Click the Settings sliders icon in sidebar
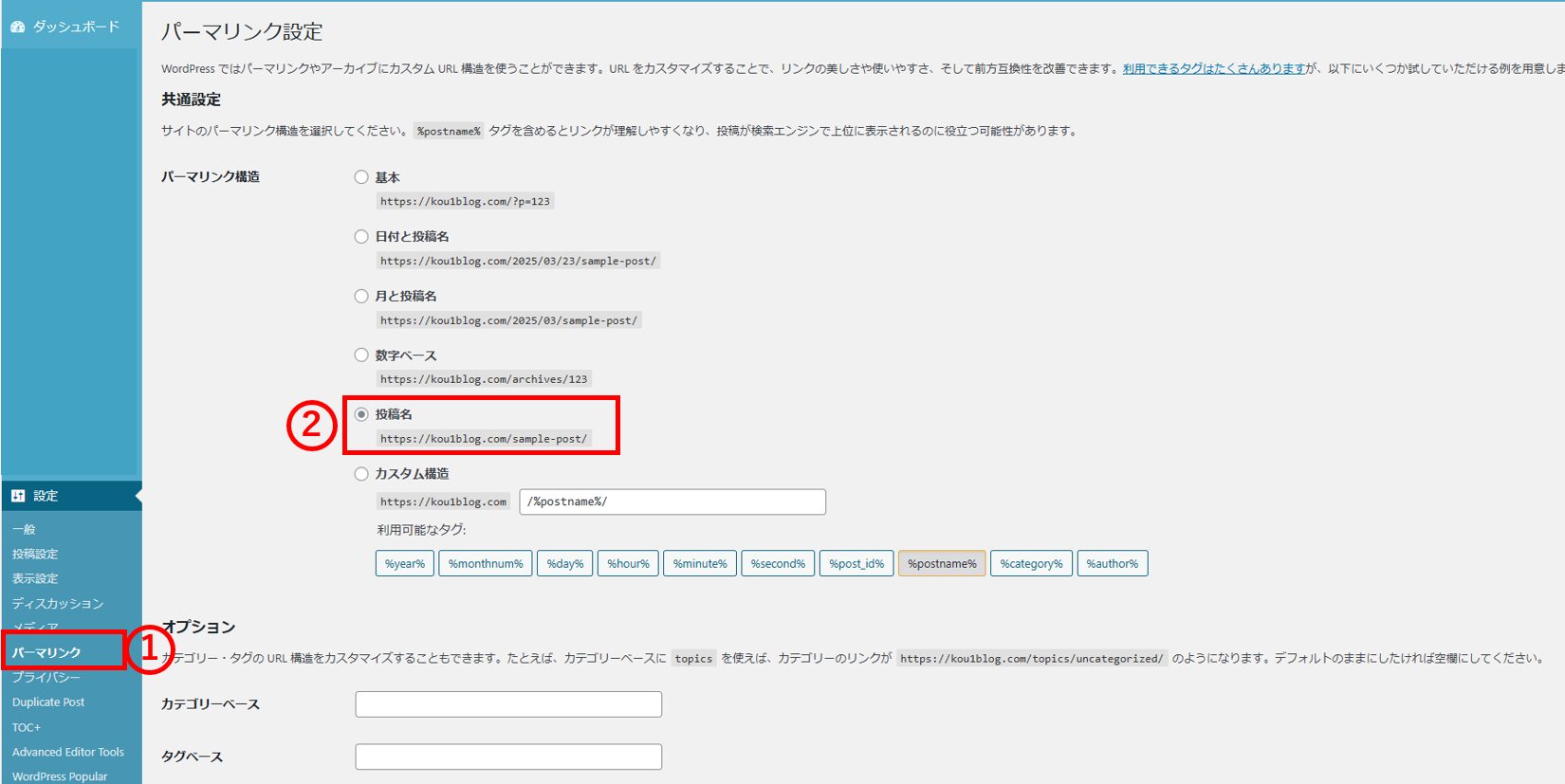The image size is (1565, 784). (18, 496)
